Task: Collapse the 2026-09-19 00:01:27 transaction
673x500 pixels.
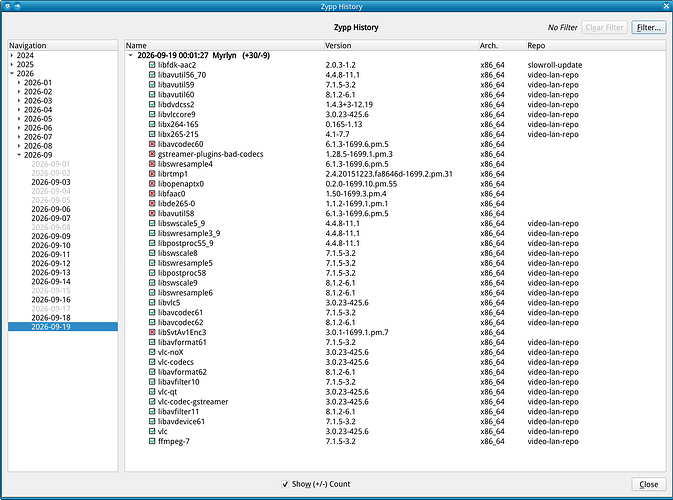Action: click(131, 55)
